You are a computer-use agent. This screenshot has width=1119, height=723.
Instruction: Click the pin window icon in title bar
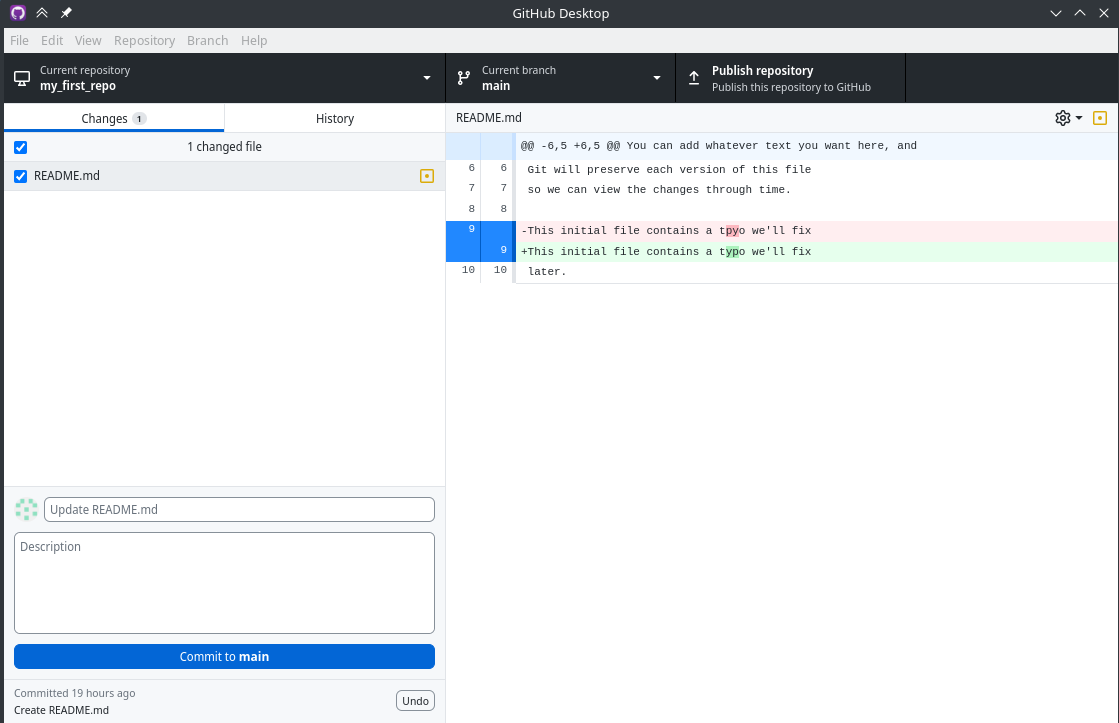click(x=66, y=13)
